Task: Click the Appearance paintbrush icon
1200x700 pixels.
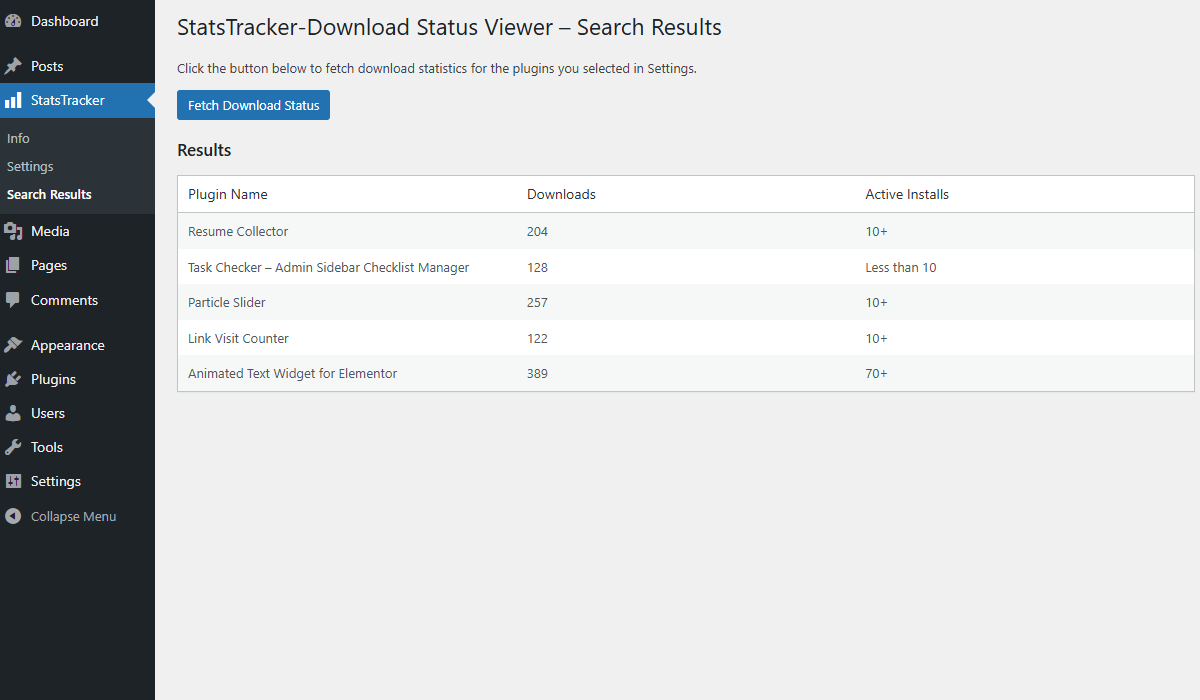Action: pos(13,345)
